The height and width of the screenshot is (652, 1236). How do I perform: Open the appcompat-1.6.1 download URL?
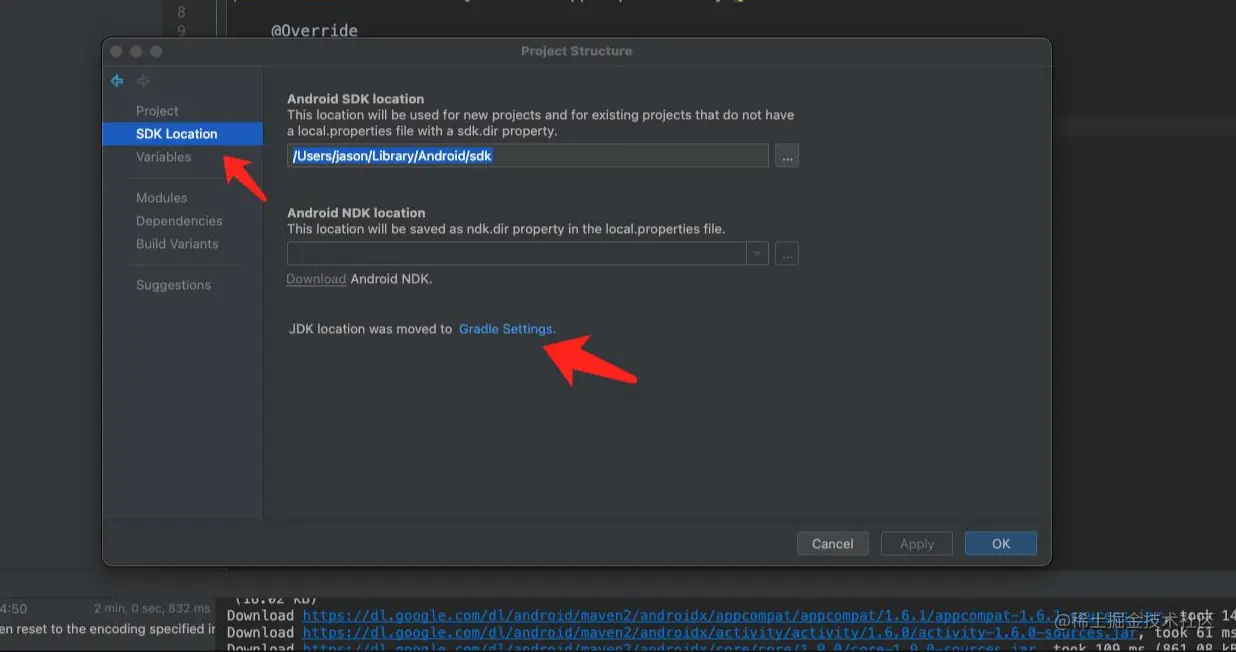[x=660, y=615]
